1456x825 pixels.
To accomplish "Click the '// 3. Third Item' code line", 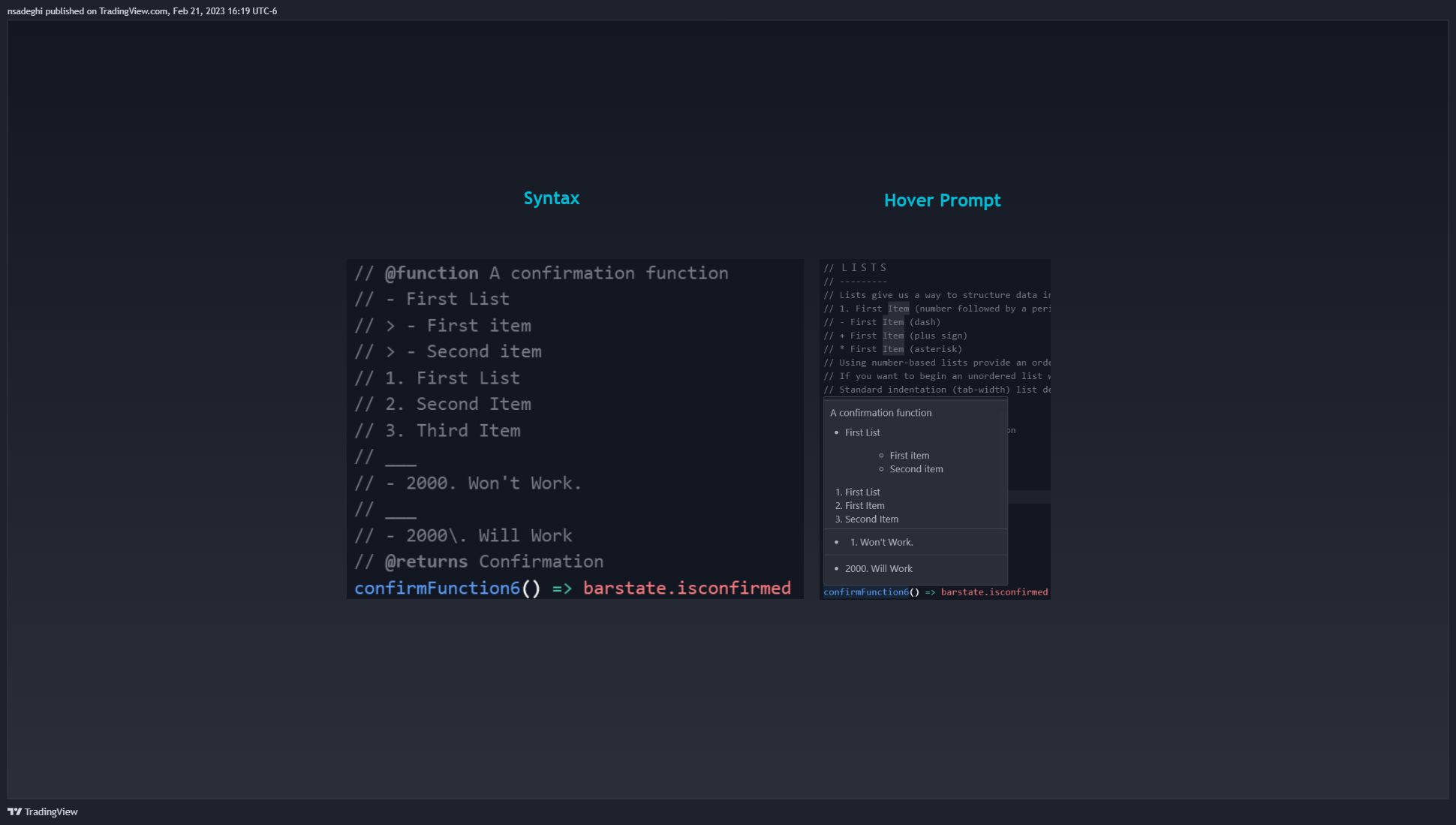I will [438, 430].
